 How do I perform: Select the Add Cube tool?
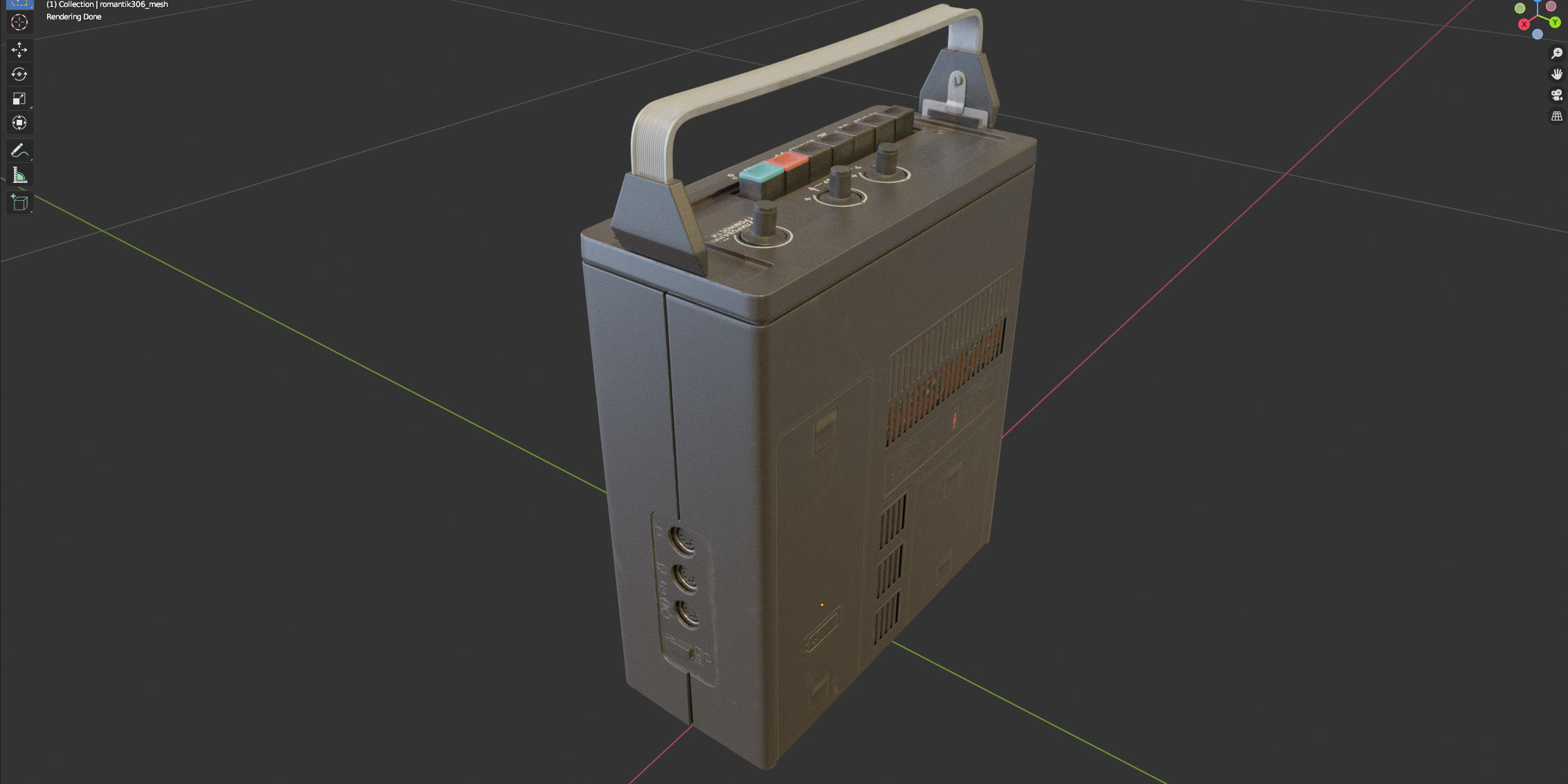pyautogui.click(x=19, y=202)
